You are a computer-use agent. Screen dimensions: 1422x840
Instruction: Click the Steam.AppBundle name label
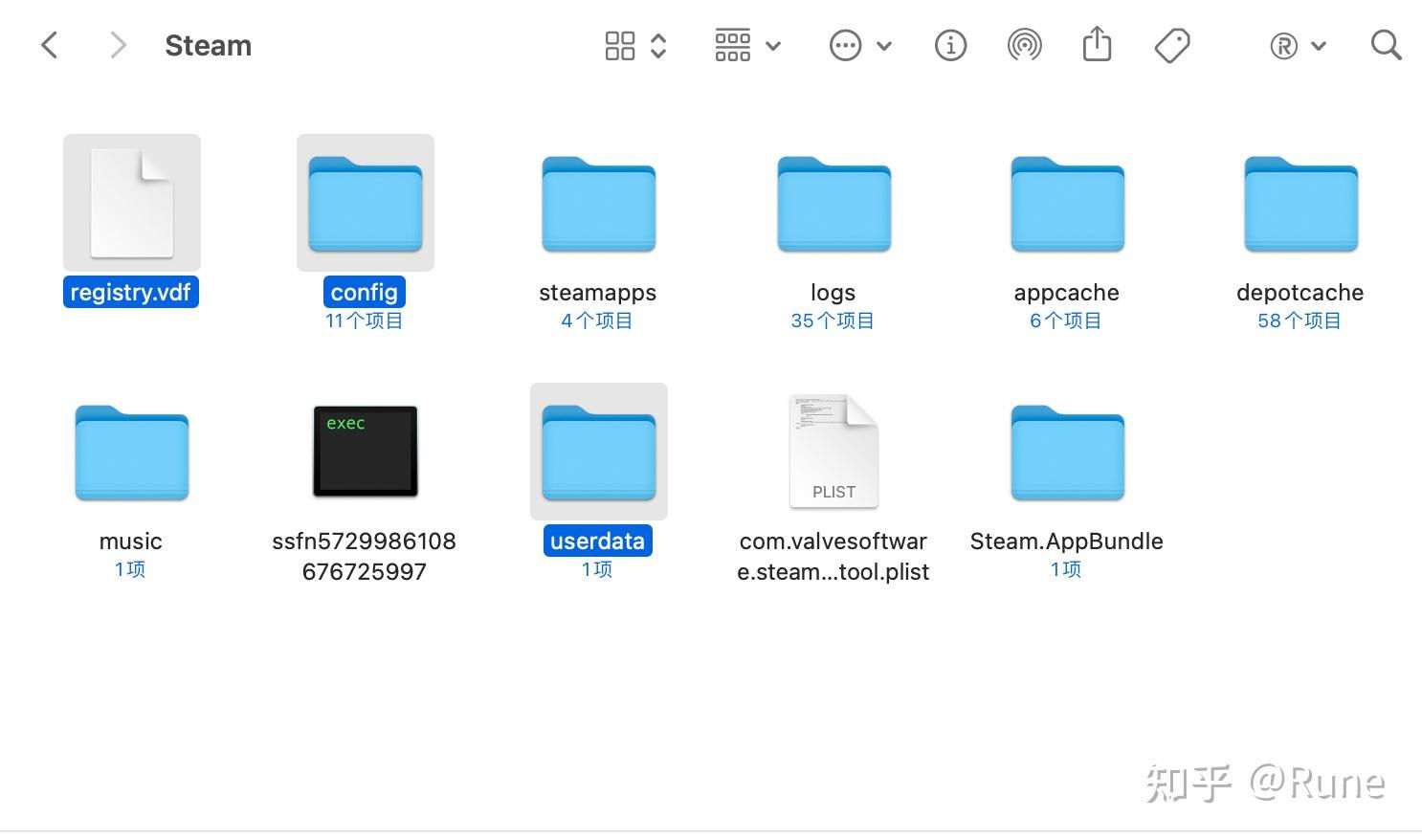click(x=1066, y=541)
